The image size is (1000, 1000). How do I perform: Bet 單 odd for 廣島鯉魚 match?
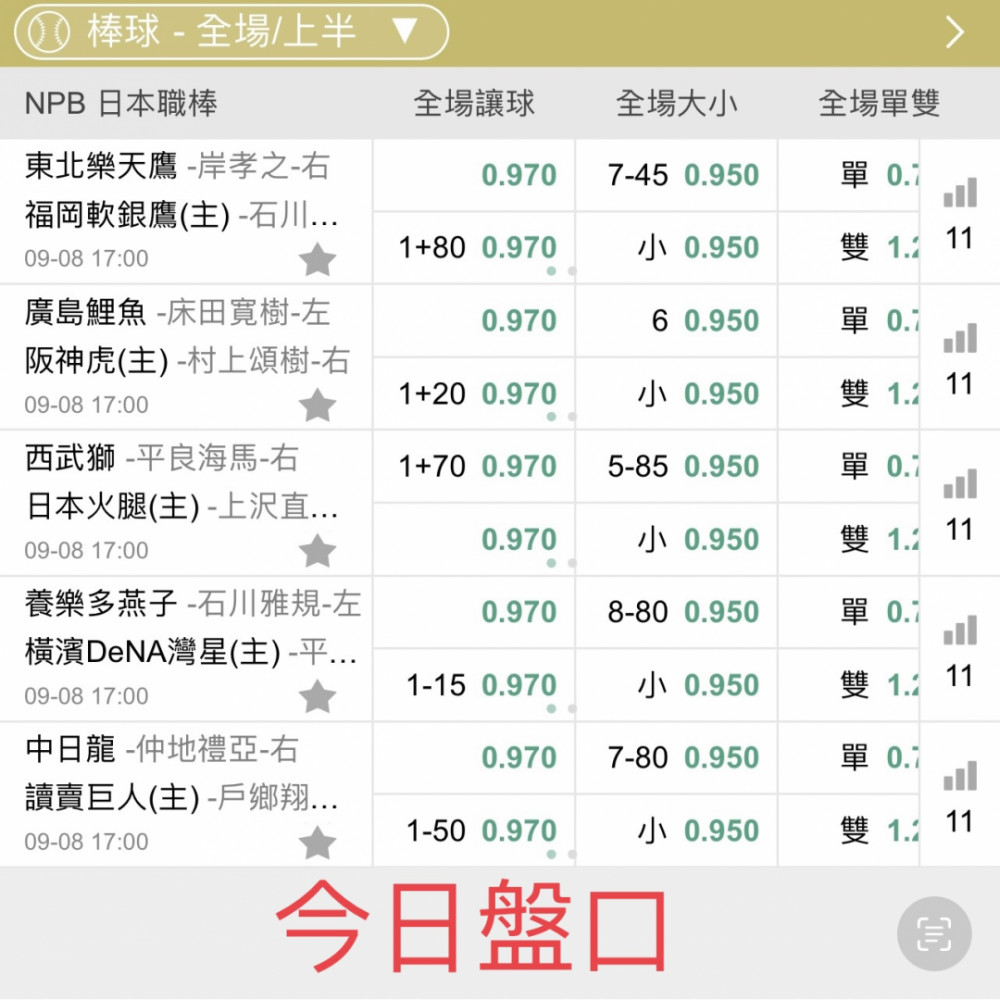[849, 321]
